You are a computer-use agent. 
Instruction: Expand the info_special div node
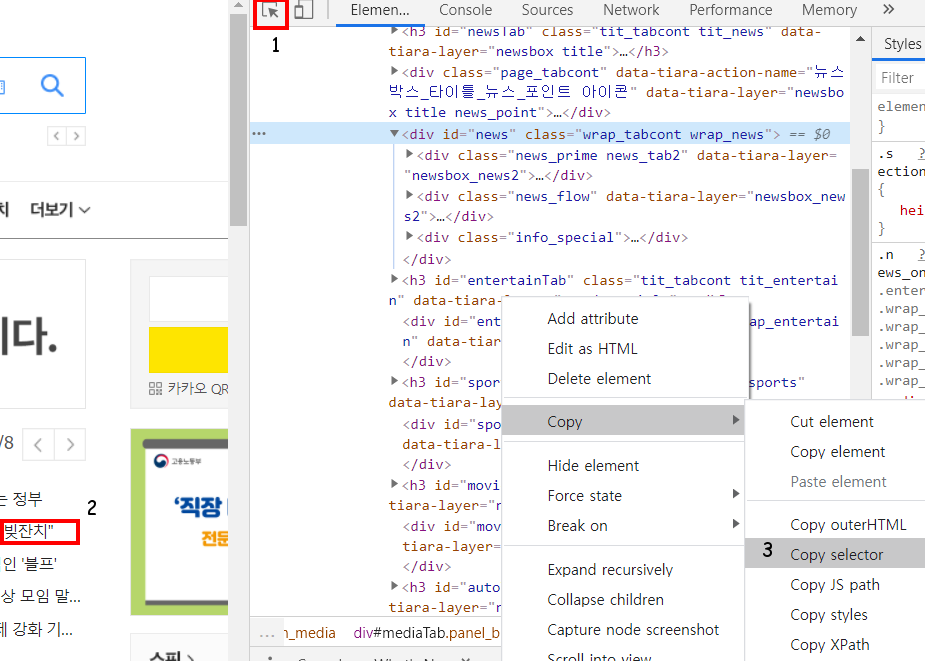point(409,236)
